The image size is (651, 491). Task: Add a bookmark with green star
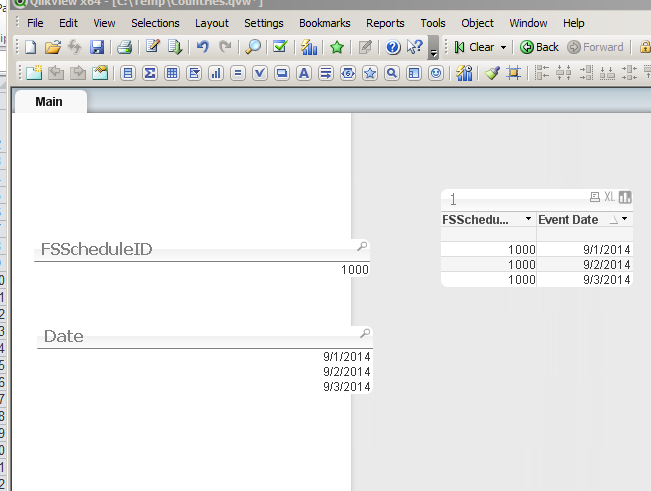[x=337, y=47]
